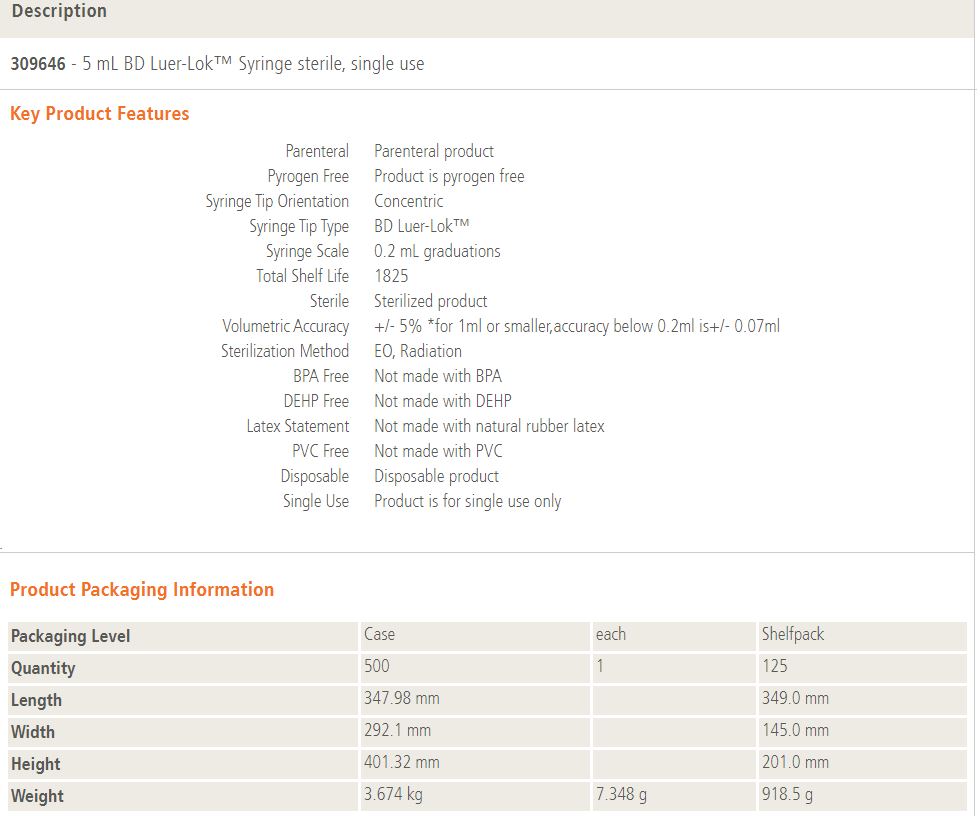Image resolution: width=980 pixels, height=816 pixels.
Task: Select the Product Packaging Information heading
Action: (142, 590)
